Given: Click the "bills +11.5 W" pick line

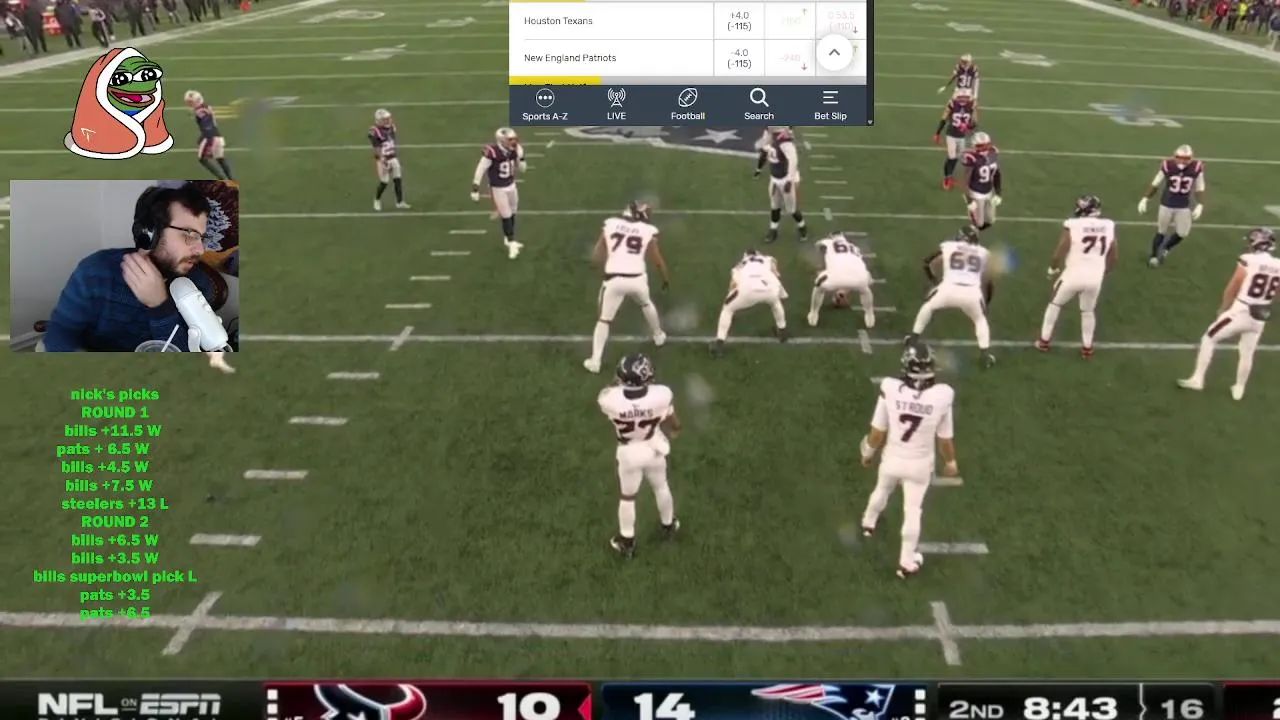Looking at the screenshot, I should pyautogui.click(x=112, y=431).
